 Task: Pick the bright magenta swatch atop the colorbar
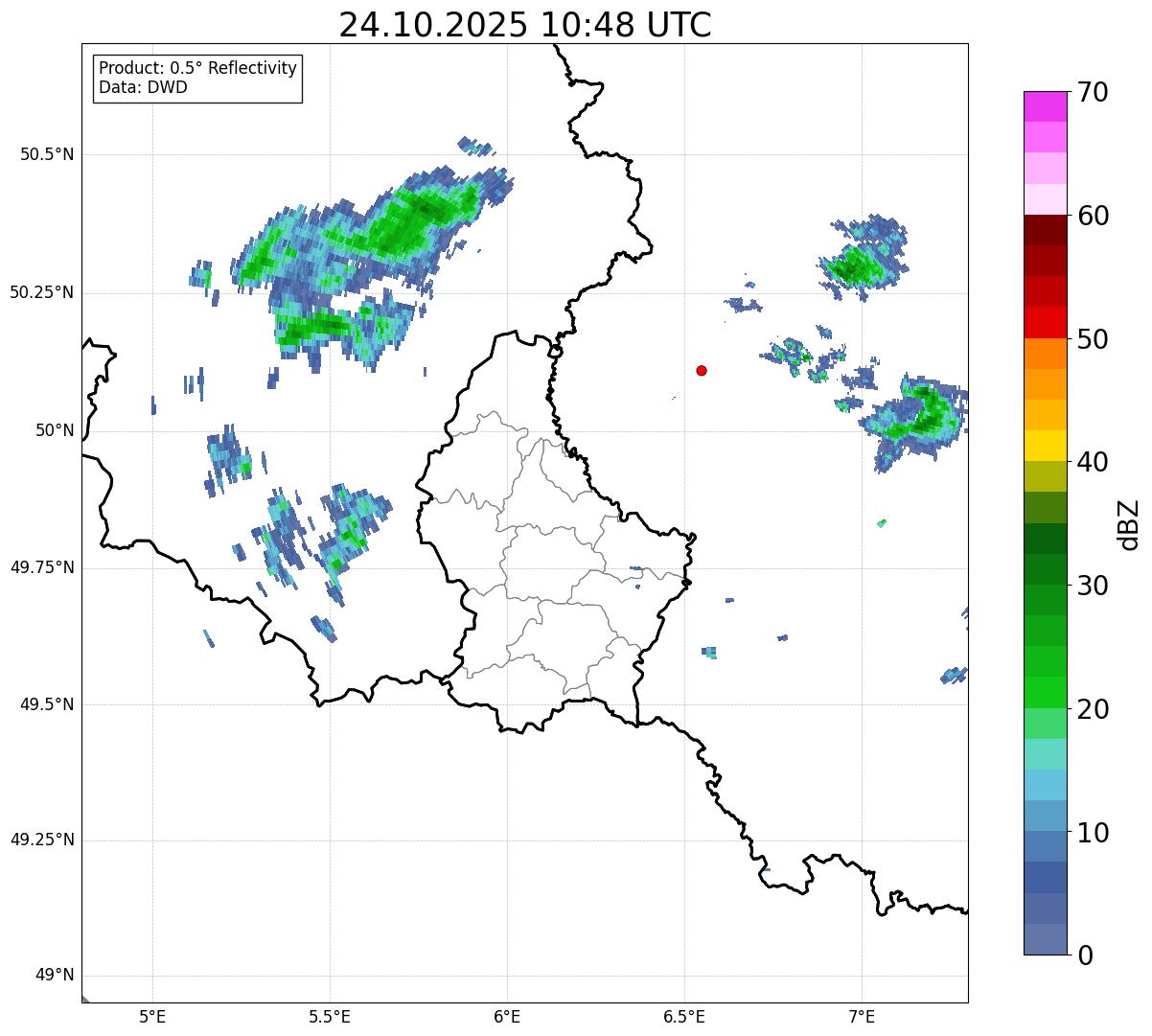click(x=1046, y=106)
